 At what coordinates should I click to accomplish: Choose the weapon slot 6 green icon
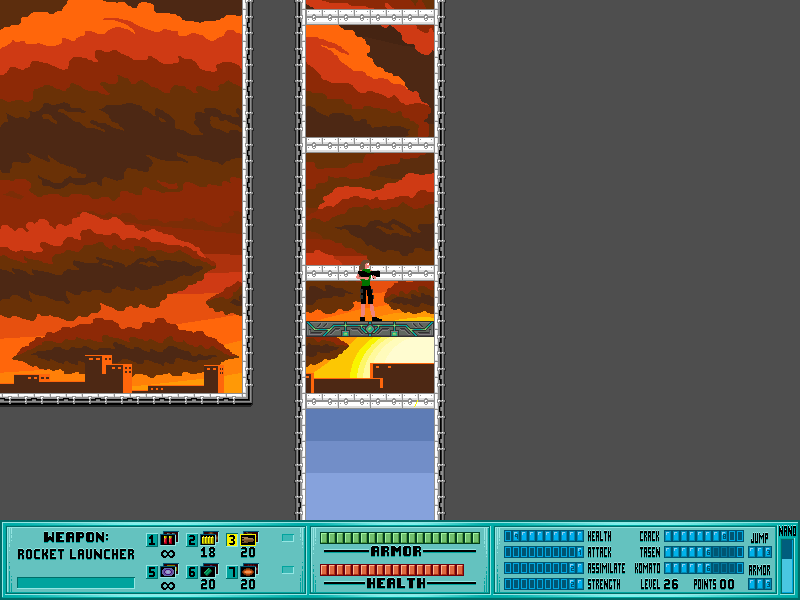click(208, 571)
